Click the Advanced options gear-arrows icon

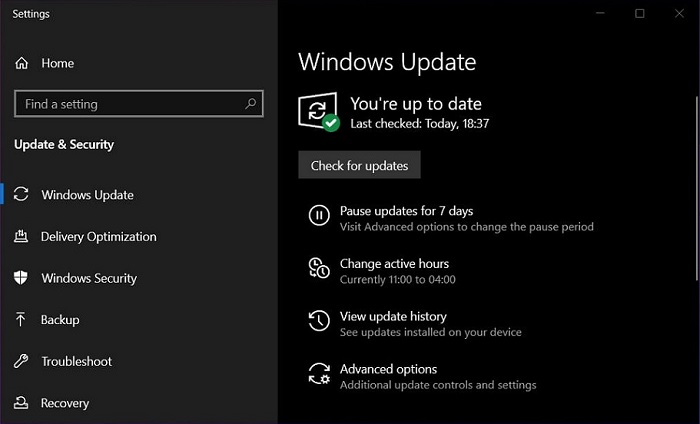(319, 374)
